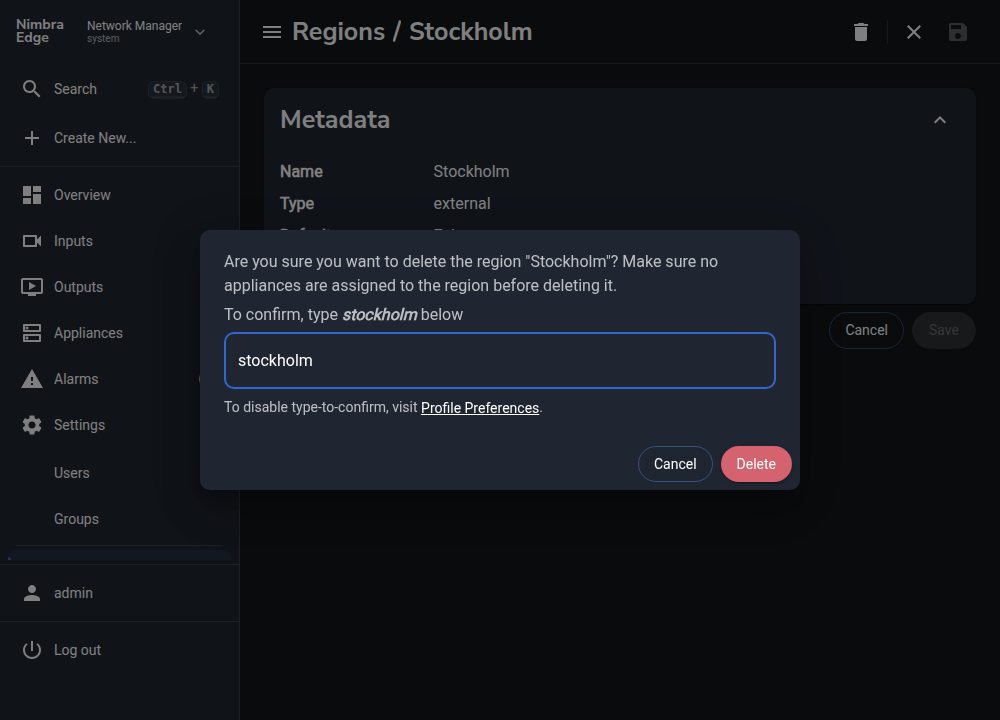Click the Inputs camera icon
The image size is (1000, 720).
(31, 241)
